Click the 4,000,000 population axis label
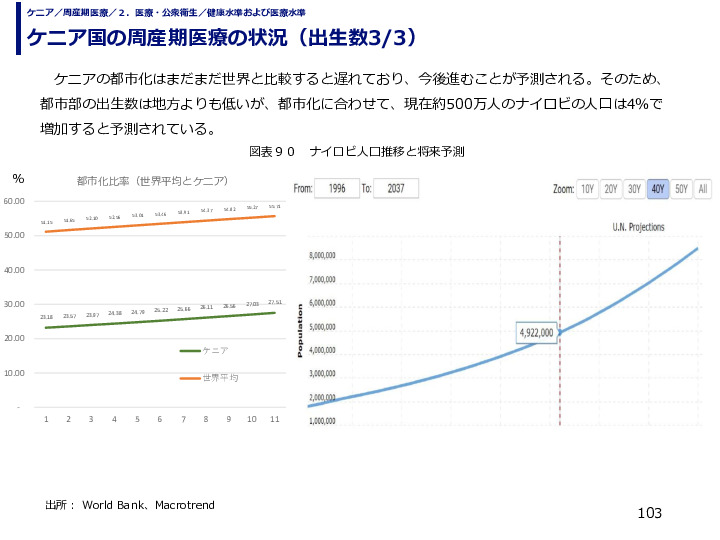 322,350
